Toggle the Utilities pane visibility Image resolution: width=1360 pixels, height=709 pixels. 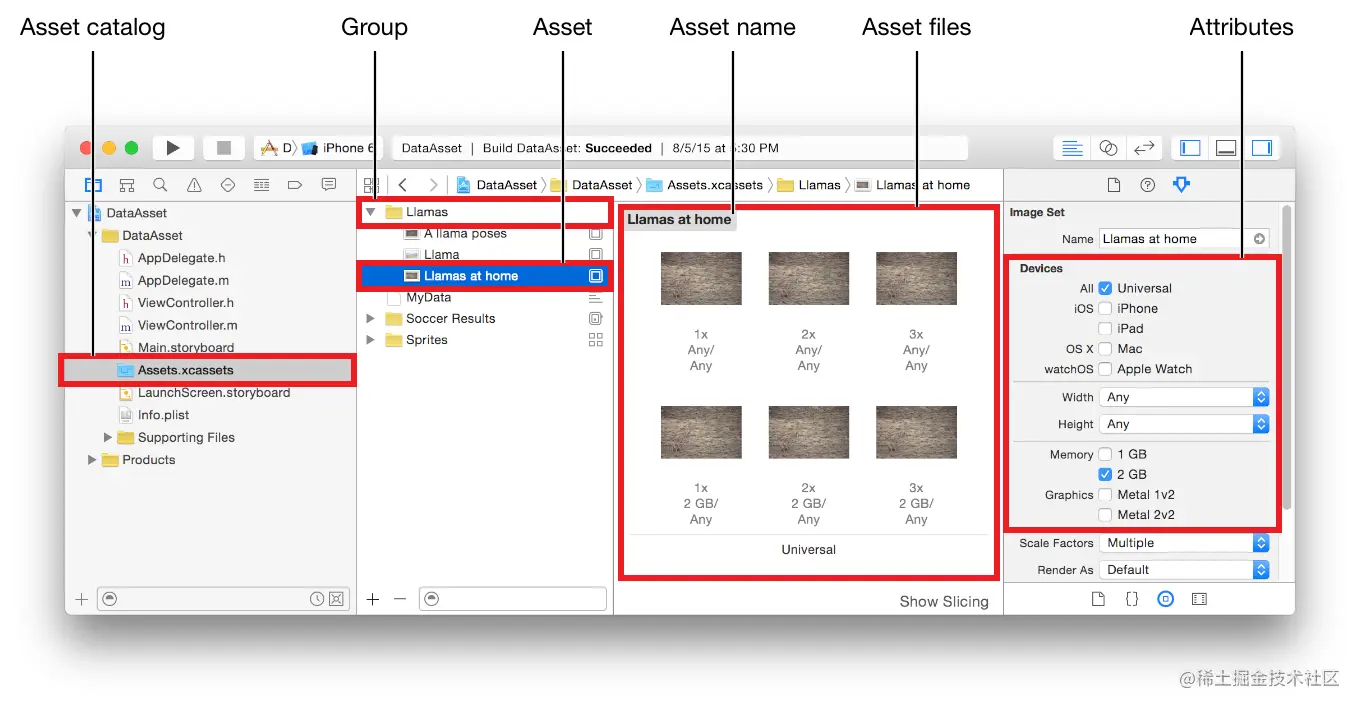click(x=1262, y=148)
